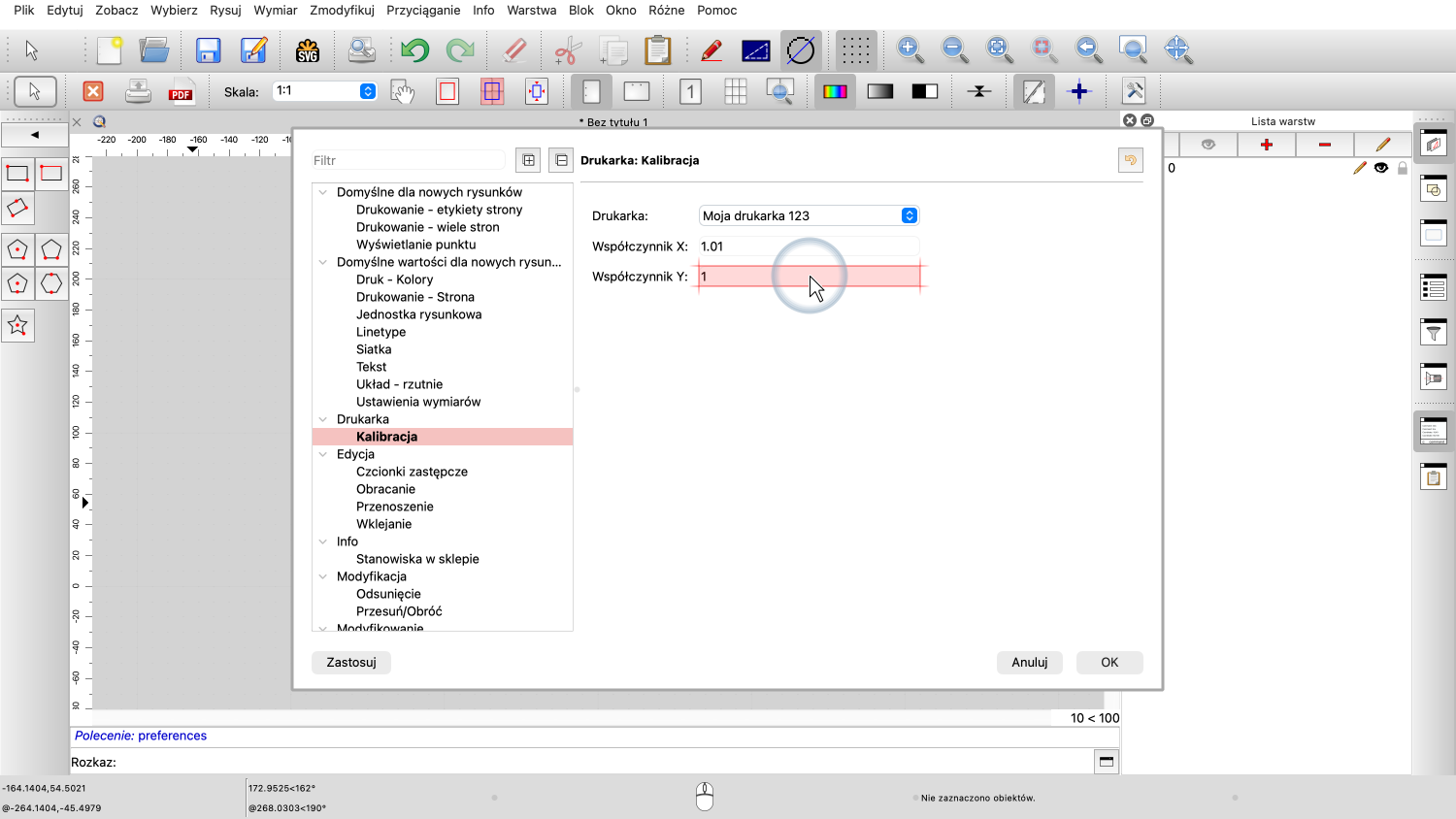The width and height of the screenshot is (1456, 819).
Task: Open preferences with the tools icon
Action: click(1134, 91)
